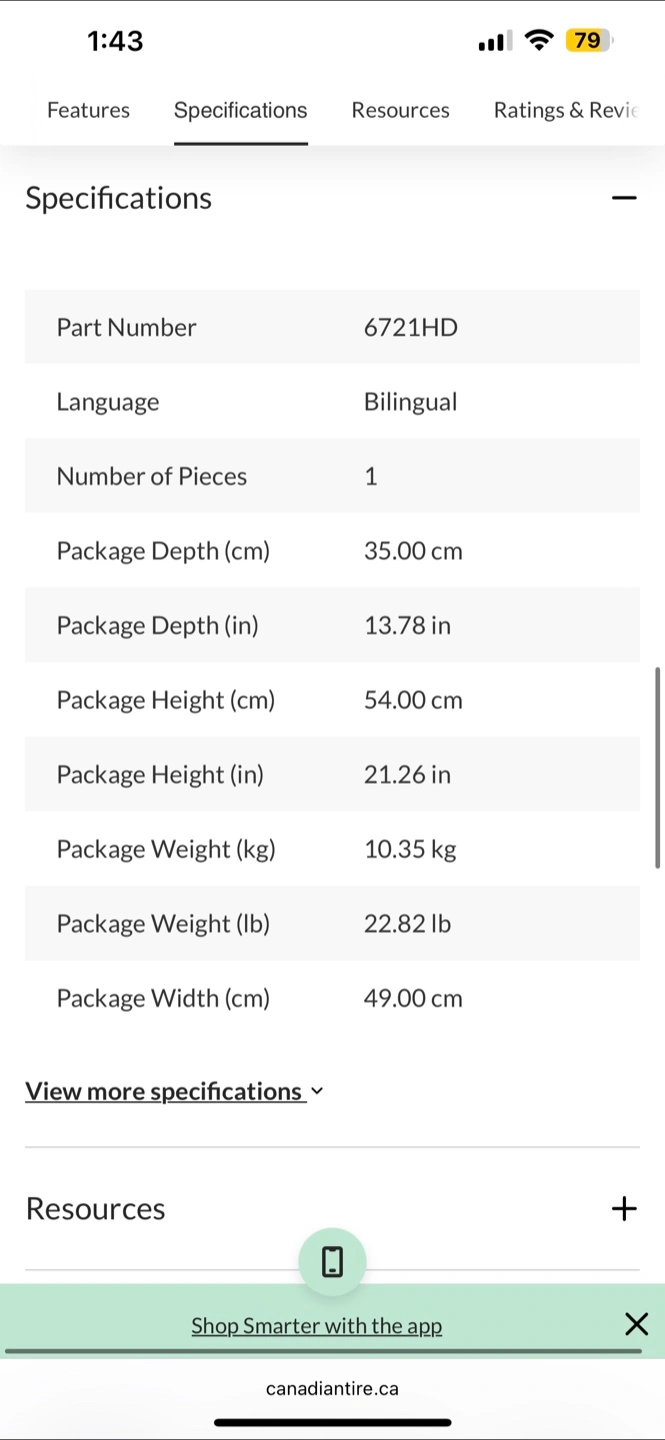This screenshot has height=1440, width=665.
Task: Tap the battery level indicator
Action: click(588, 41)
